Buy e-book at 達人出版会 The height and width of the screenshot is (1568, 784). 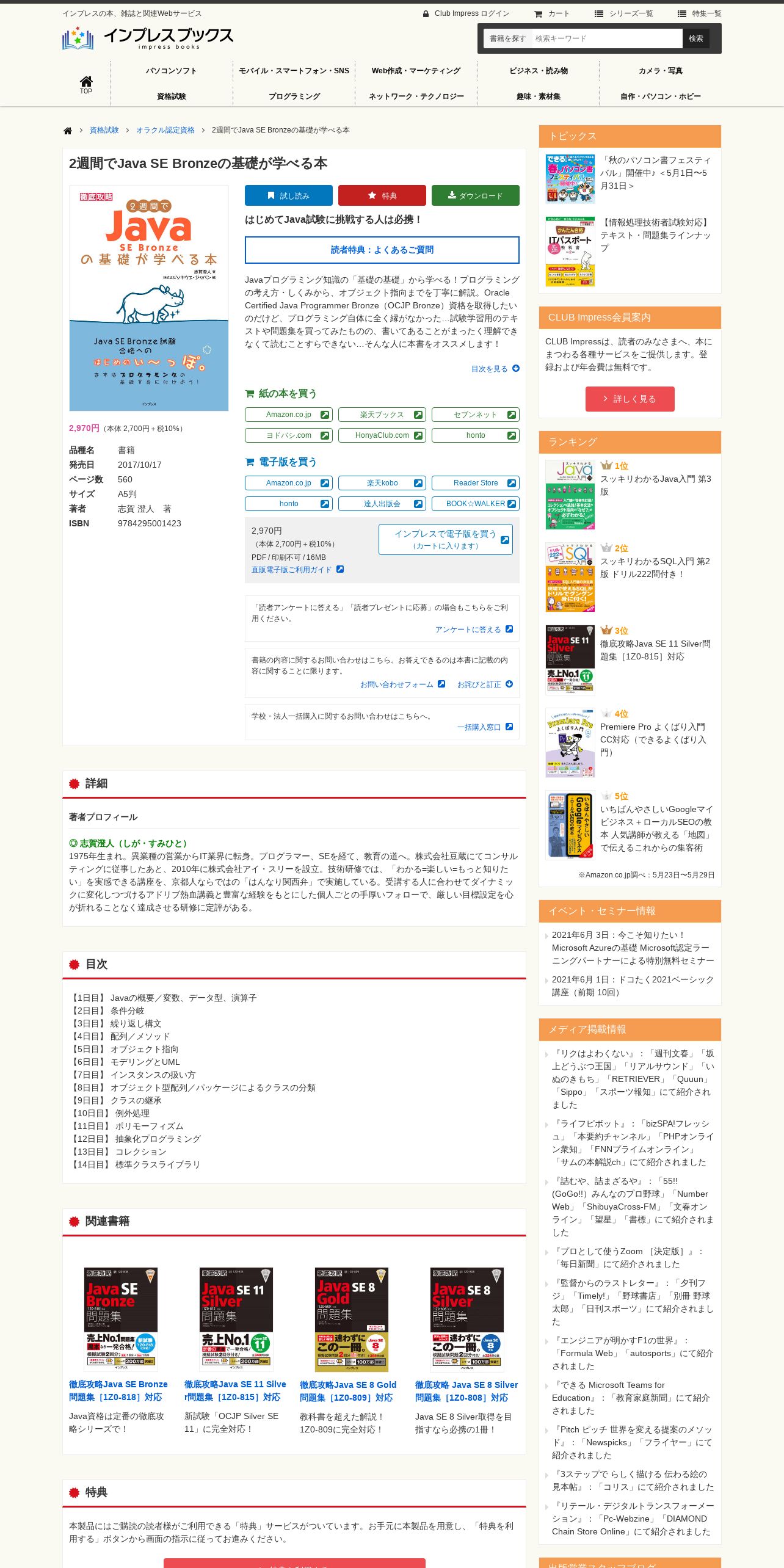(x=382, y=504)
